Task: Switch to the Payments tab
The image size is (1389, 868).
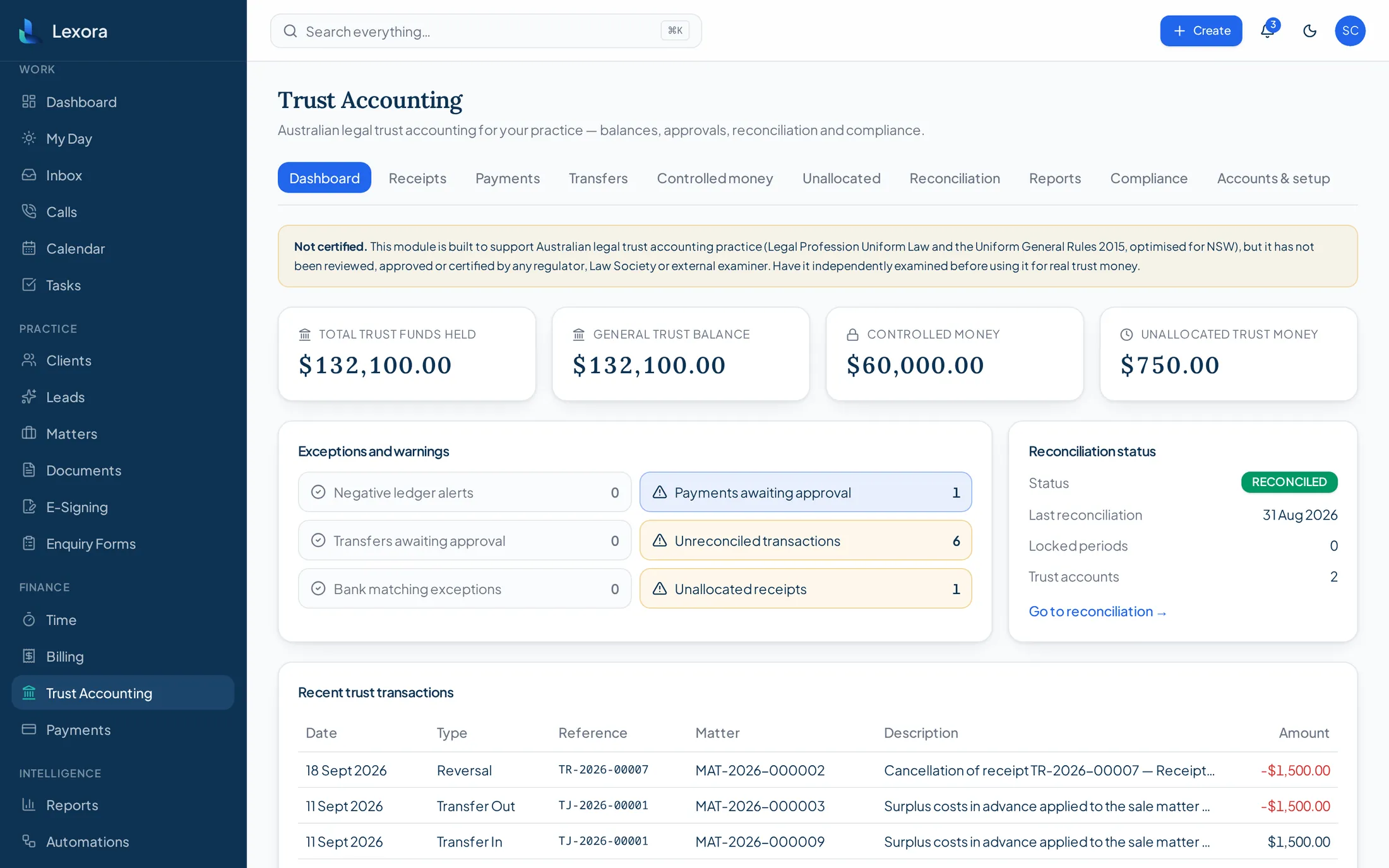Action: [508, 178]
